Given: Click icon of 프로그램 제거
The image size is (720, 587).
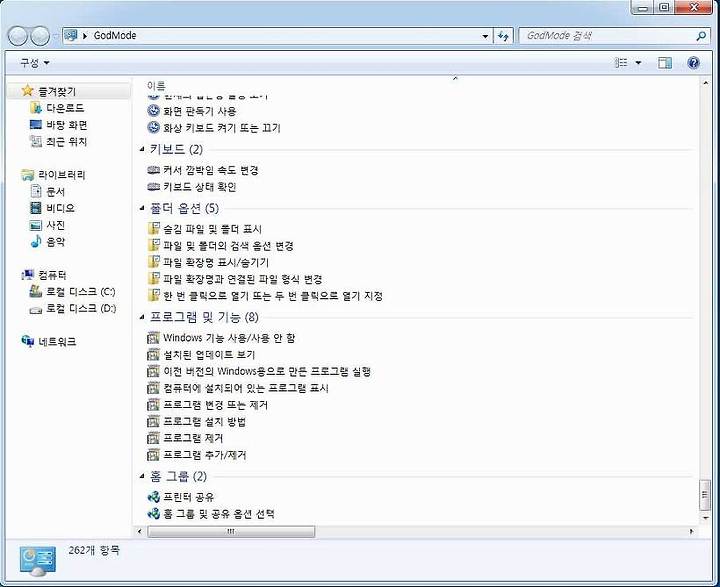Looking at the screenshot, I should click(x=153, y=438).
